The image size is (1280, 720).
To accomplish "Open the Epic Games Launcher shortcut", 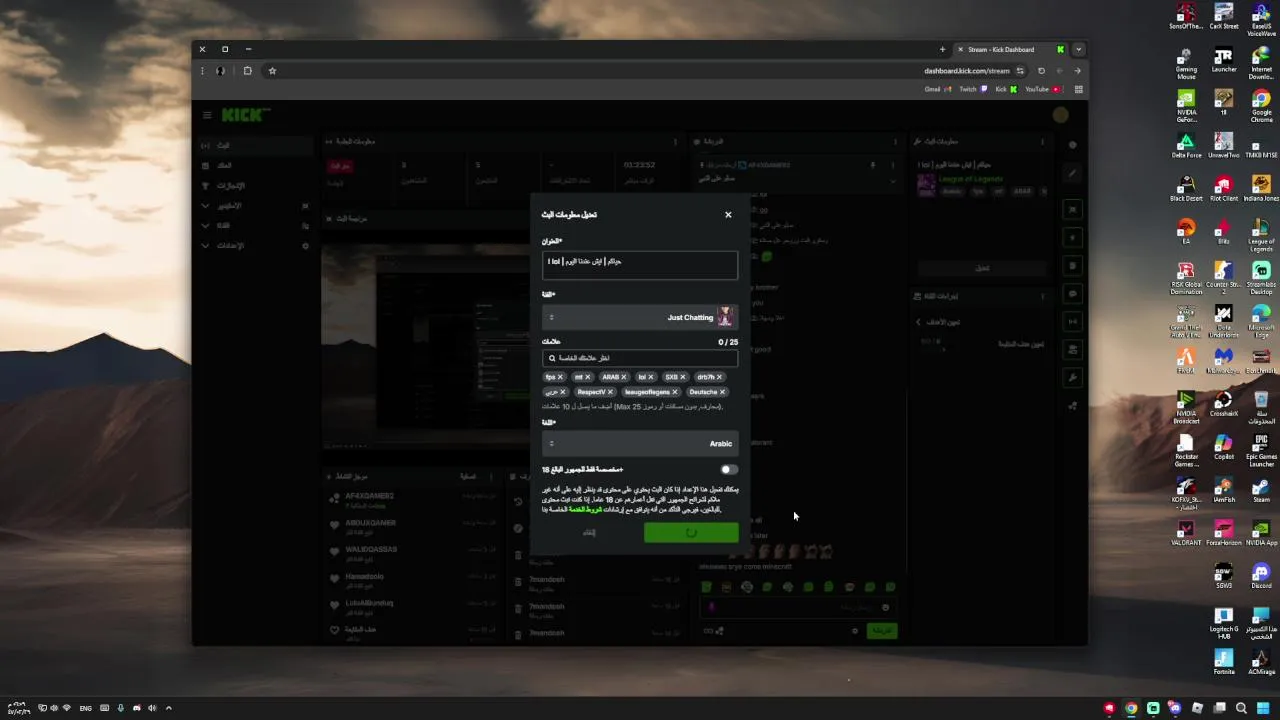I will pos(1261,450).
